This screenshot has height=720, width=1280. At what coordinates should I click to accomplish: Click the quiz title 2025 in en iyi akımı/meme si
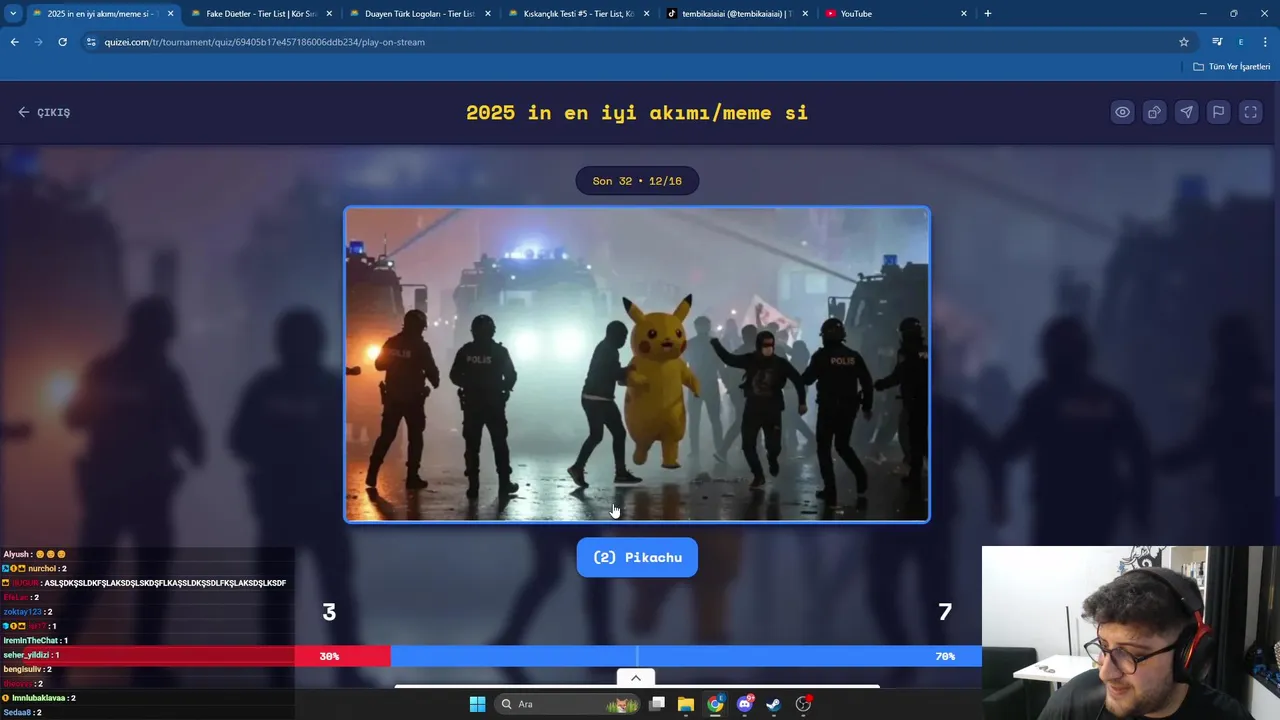click(637, 112)
